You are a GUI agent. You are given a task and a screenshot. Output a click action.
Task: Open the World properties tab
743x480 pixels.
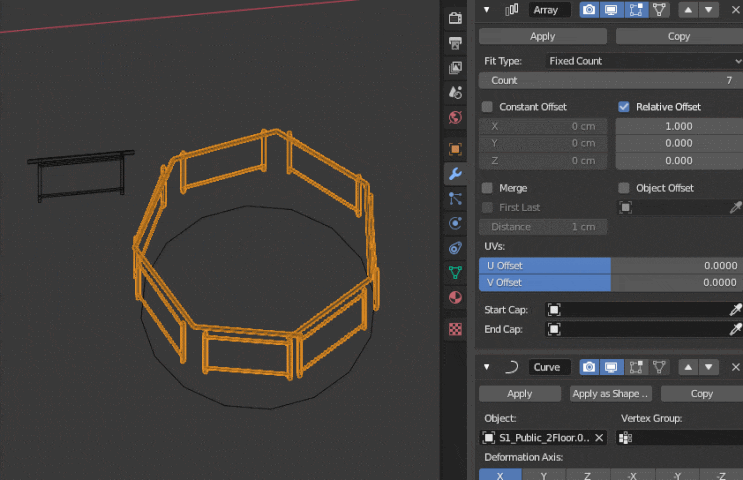(455, 117)
